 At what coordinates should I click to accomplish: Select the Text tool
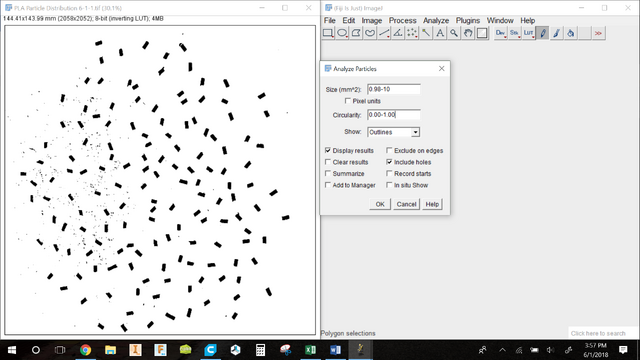[x=440, y=33]
